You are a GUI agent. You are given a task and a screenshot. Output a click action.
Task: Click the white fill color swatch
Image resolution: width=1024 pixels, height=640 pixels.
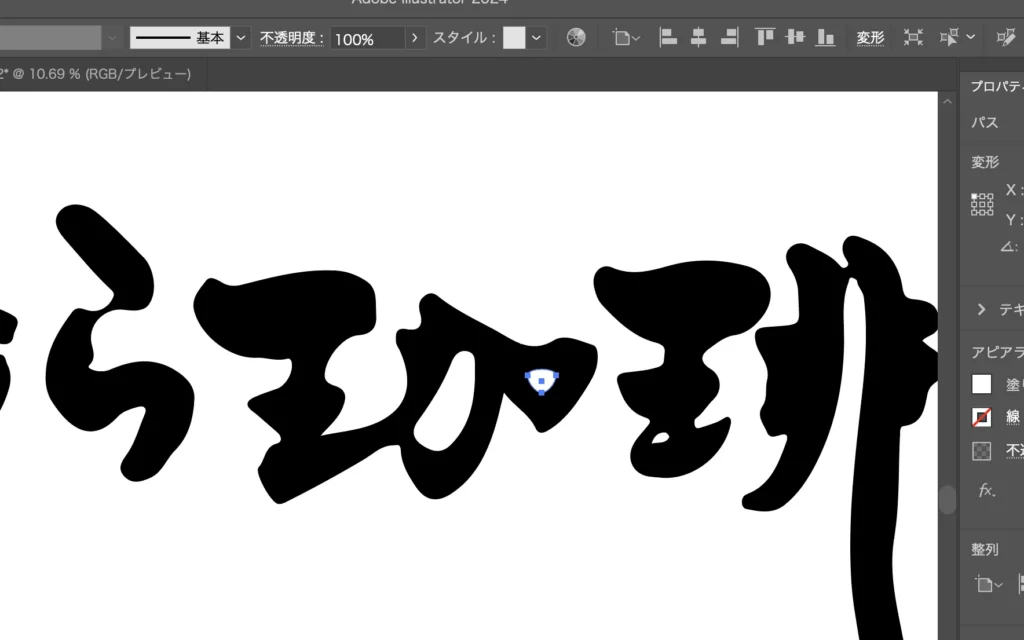[x=982, y=384]
